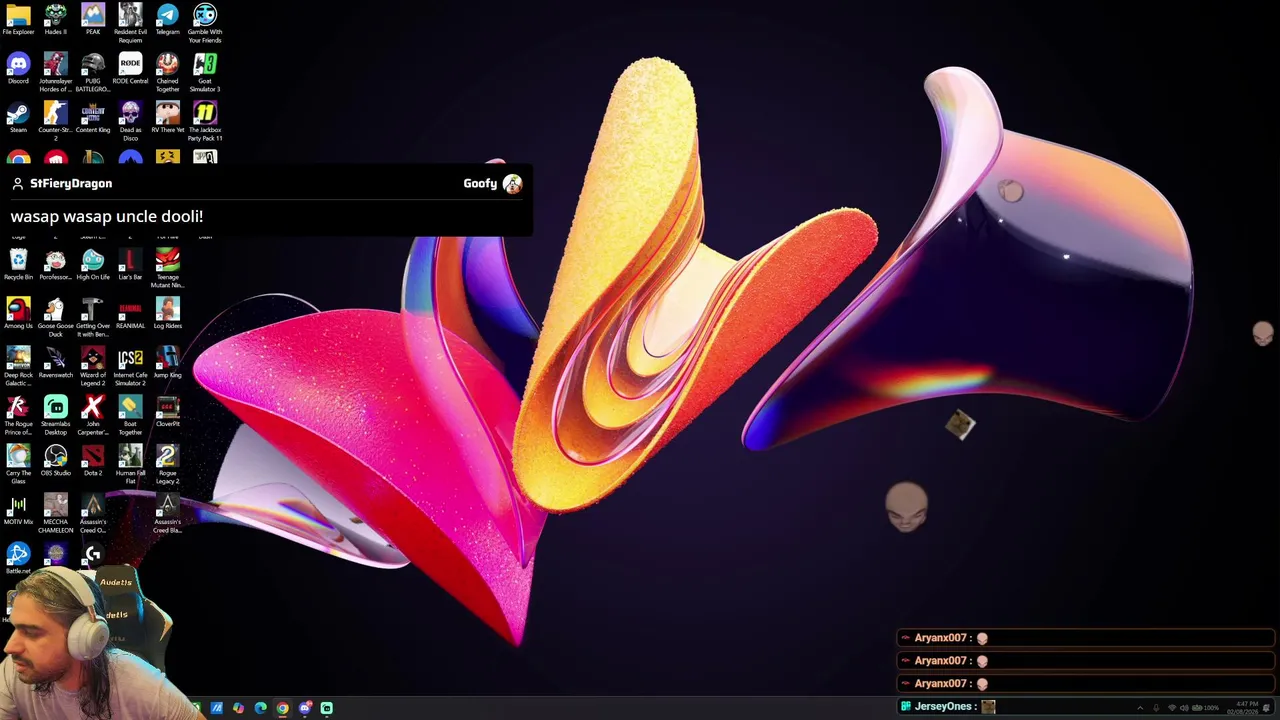Launch Streamlabs Desktop from desktop shortcut
This screenshot has width=1280, height=720.
[56, 416]
